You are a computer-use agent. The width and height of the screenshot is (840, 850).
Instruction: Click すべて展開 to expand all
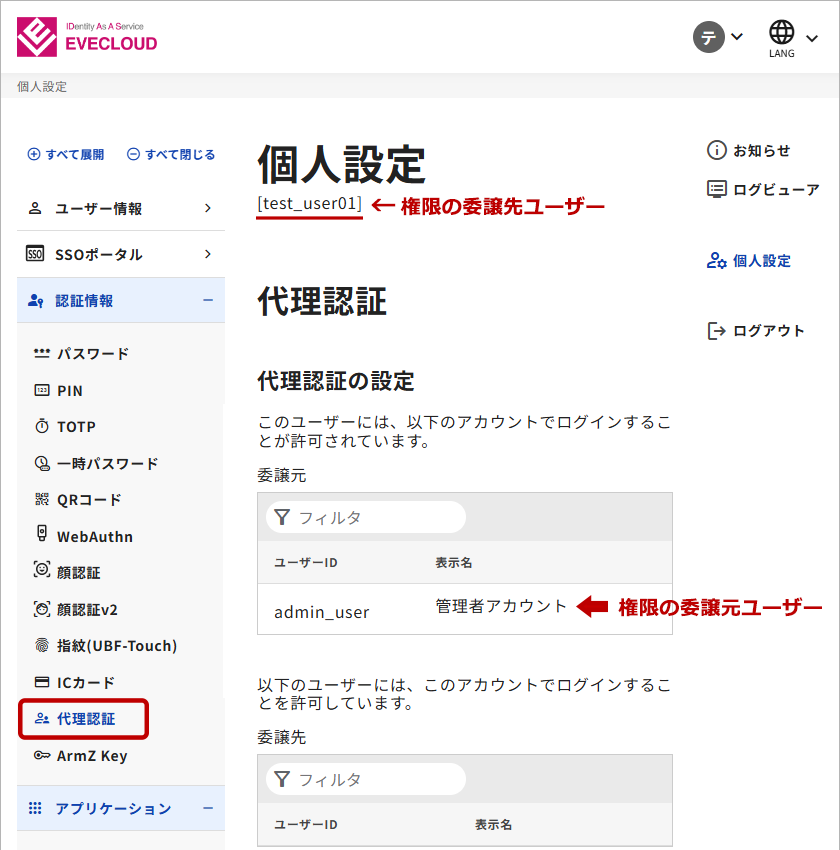point(66,154)
